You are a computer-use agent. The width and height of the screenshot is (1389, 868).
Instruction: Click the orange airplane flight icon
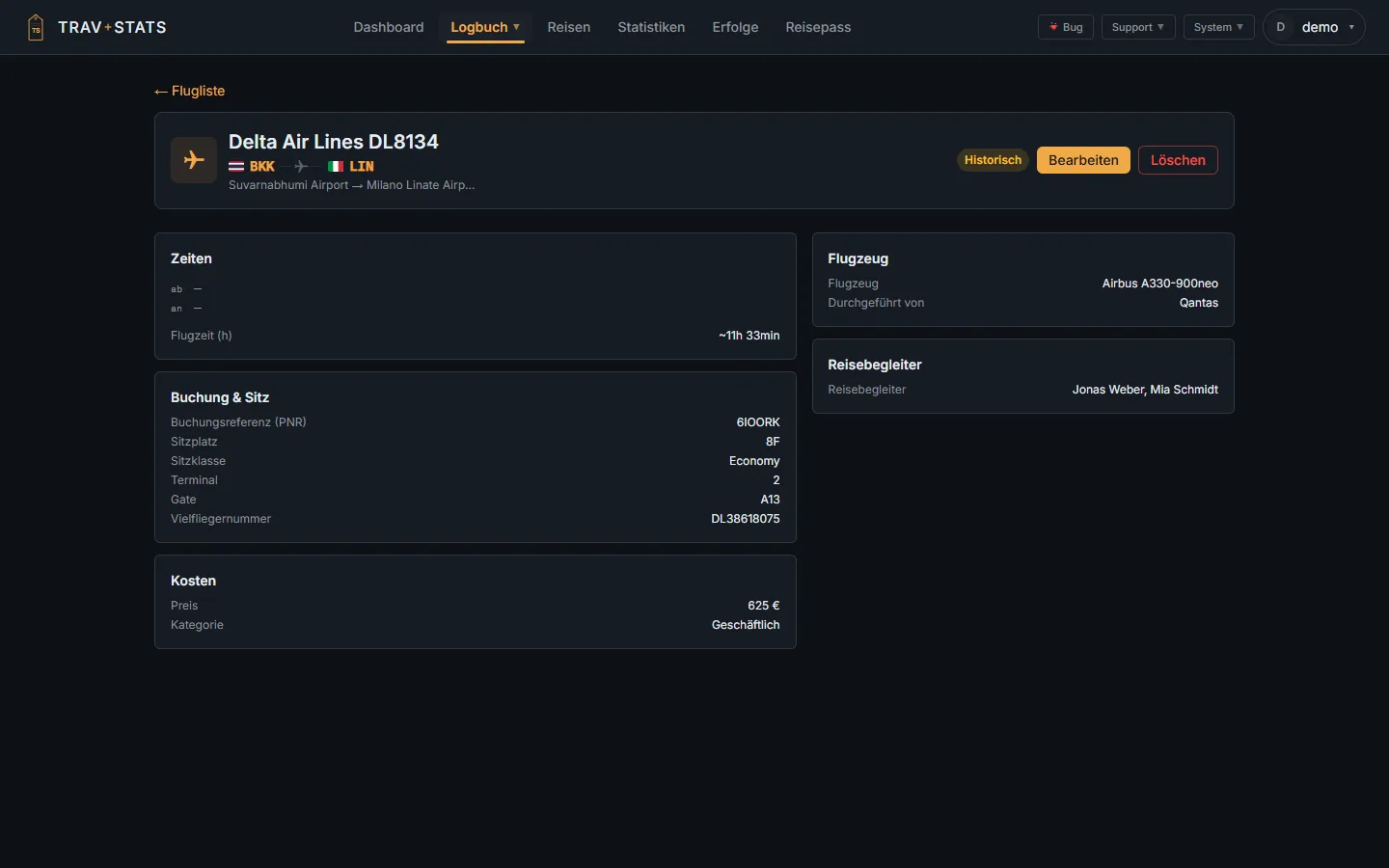194,160
